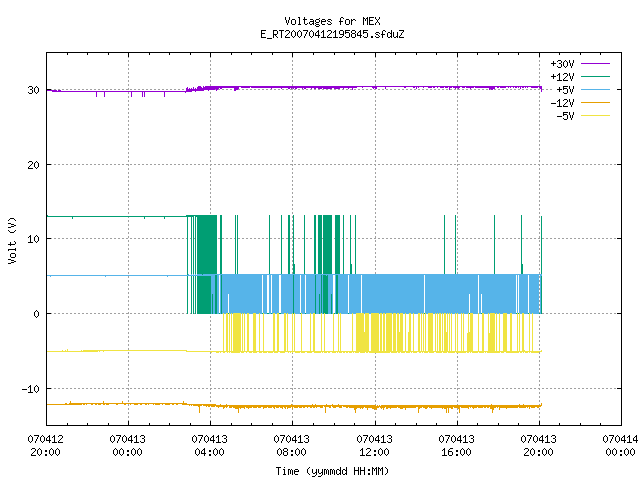Click the y-axis tick value 20
Screen dimensions: 640x480
coord(33,165)
